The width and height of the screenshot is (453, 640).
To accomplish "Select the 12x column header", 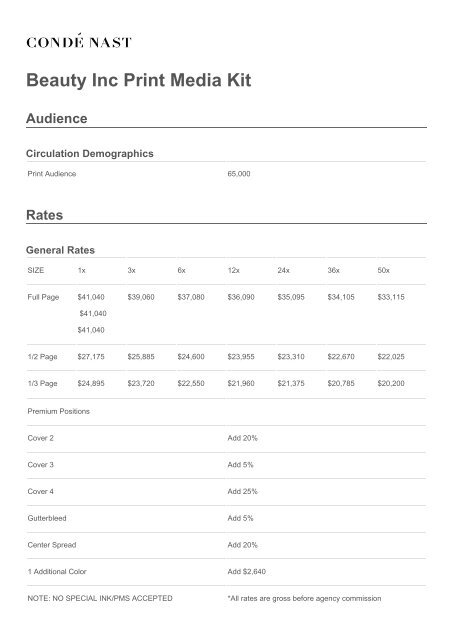I will [x=233, y=270].
